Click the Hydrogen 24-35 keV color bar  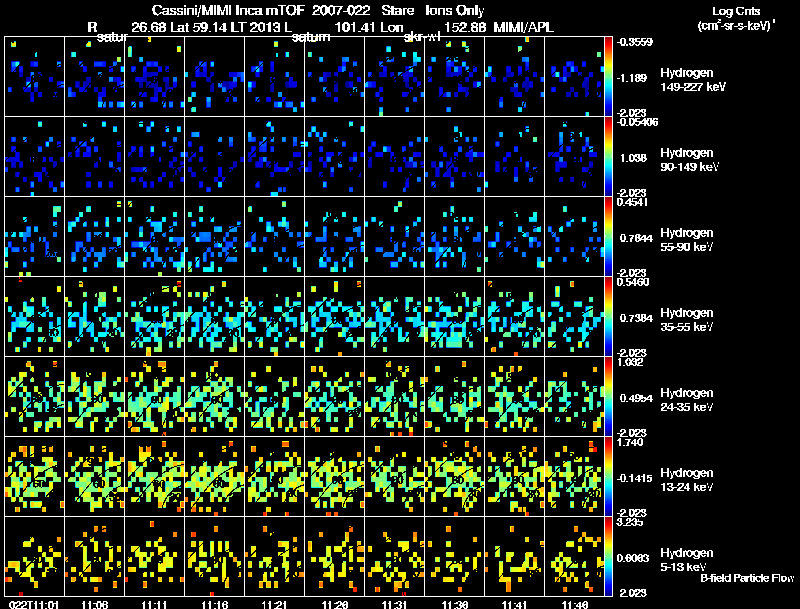pos(608,397)
